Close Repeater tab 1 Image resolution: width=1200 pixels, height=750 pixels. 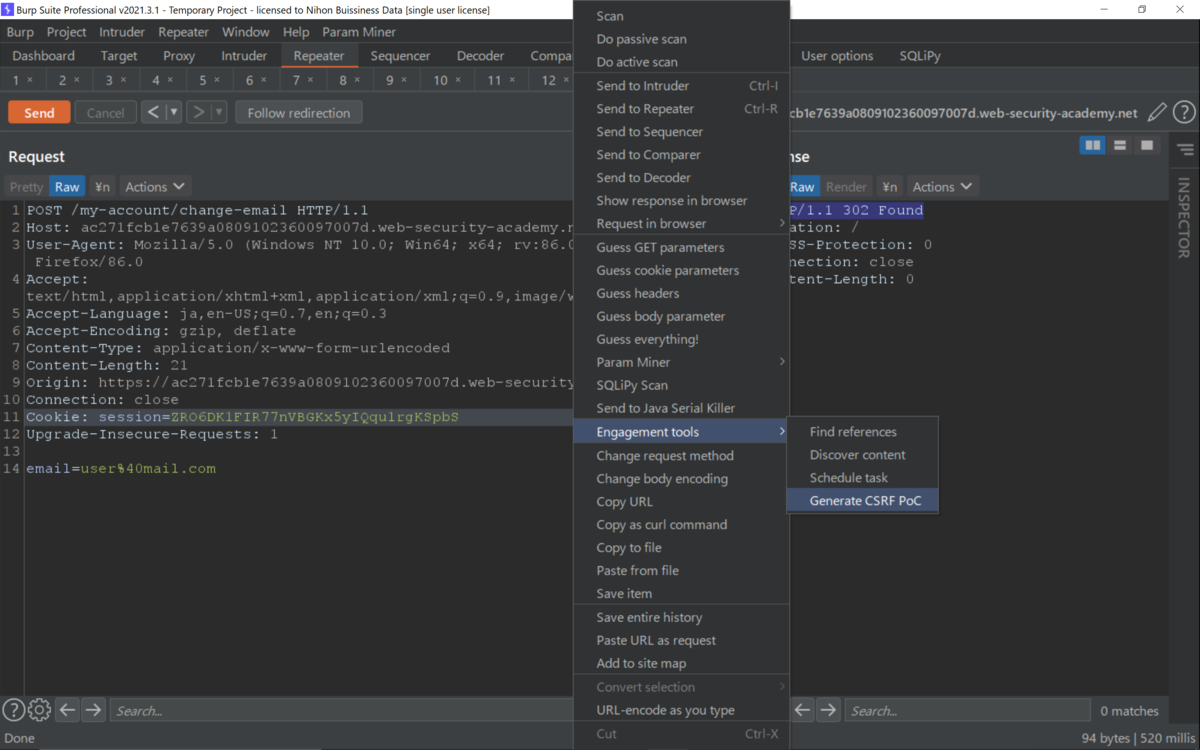(30, 80)
